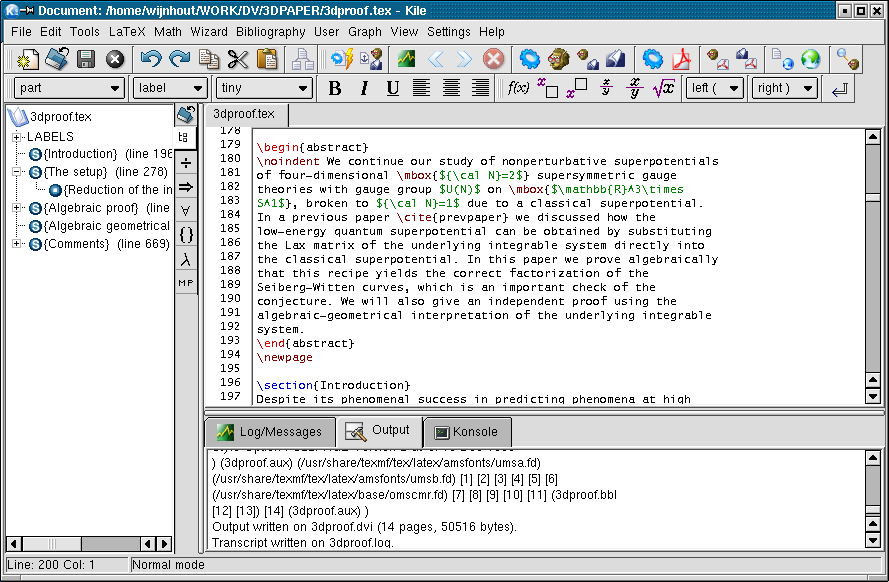889x582 pixels.
Task: Show the arrow symbols sidebar panel
Action: tap(186, 186)
